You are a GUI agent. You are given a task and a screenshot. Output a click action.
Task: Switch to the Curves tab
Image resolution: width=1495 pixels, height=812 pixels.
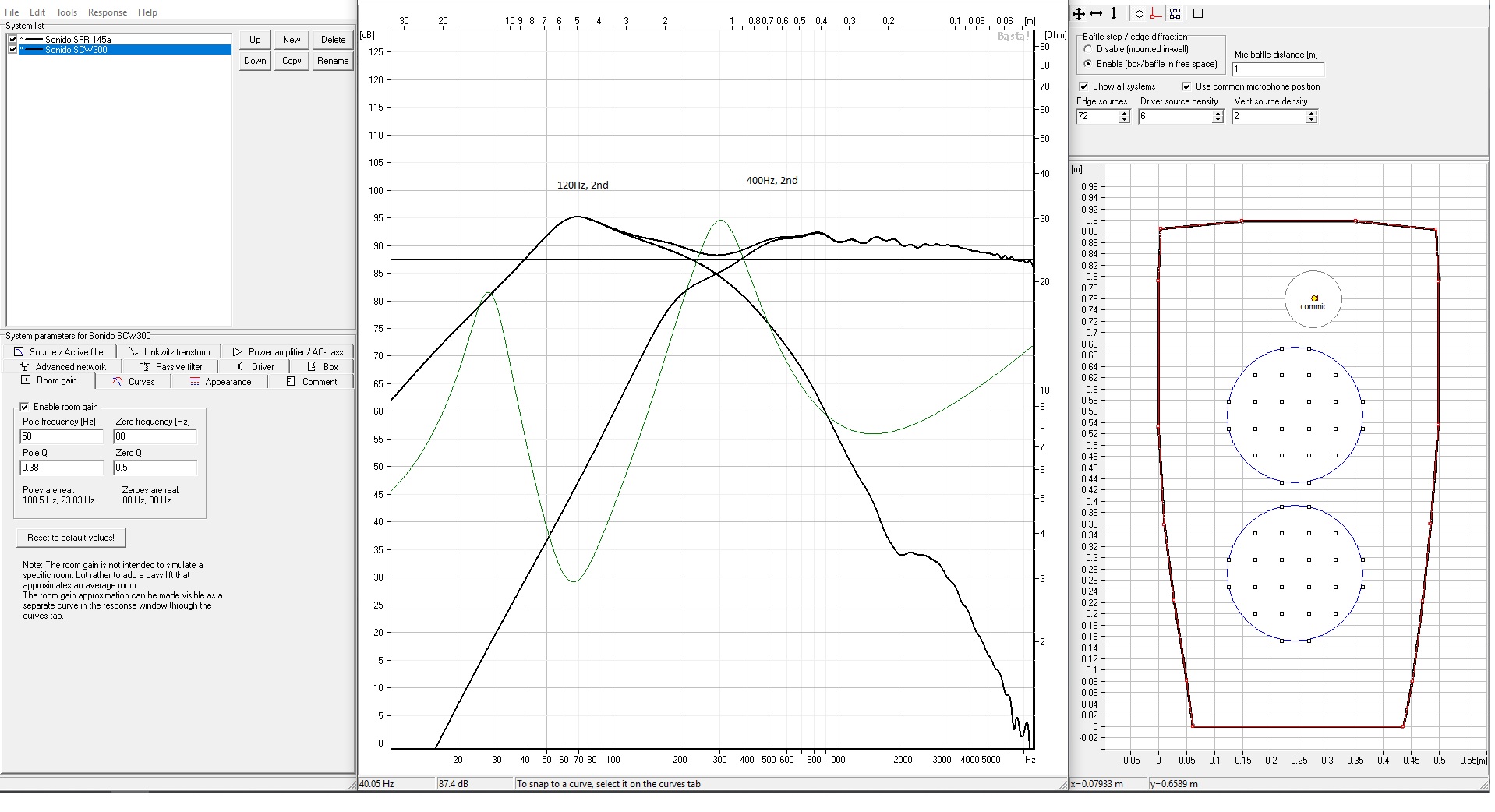133,382
